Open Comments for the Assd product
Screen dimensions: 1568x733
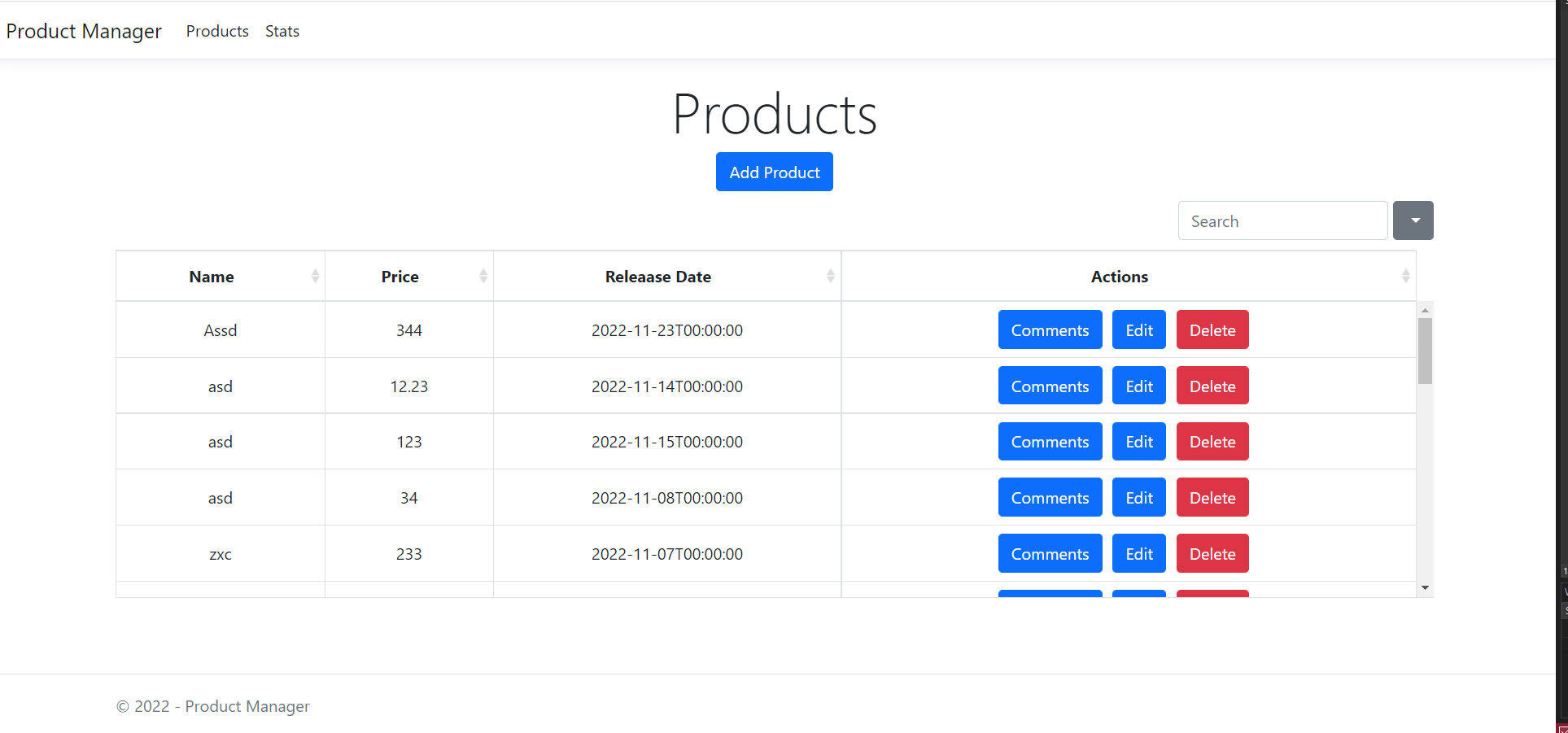pyautogui.click(x=1050, y=329)
